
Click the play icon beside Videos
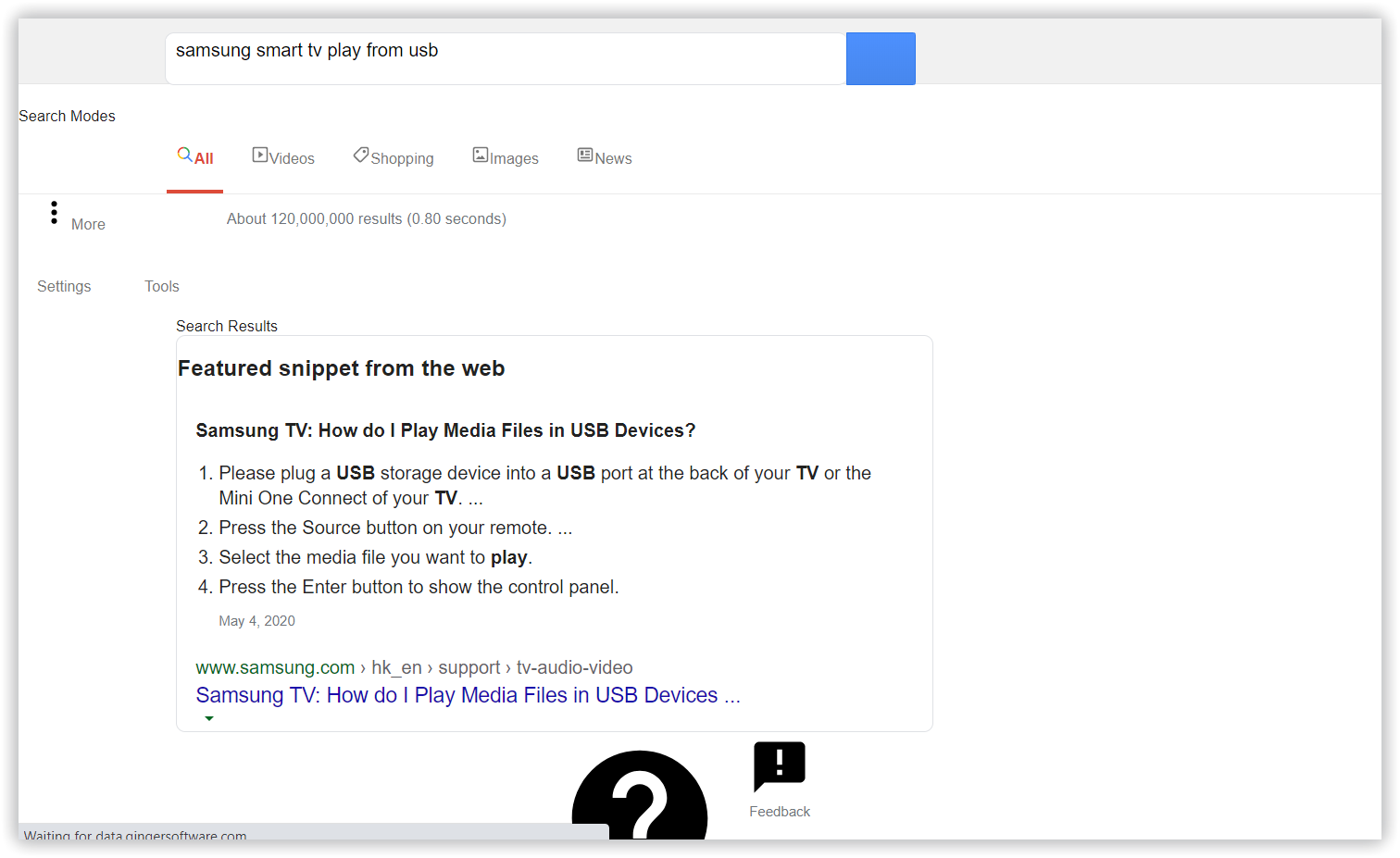260,155
